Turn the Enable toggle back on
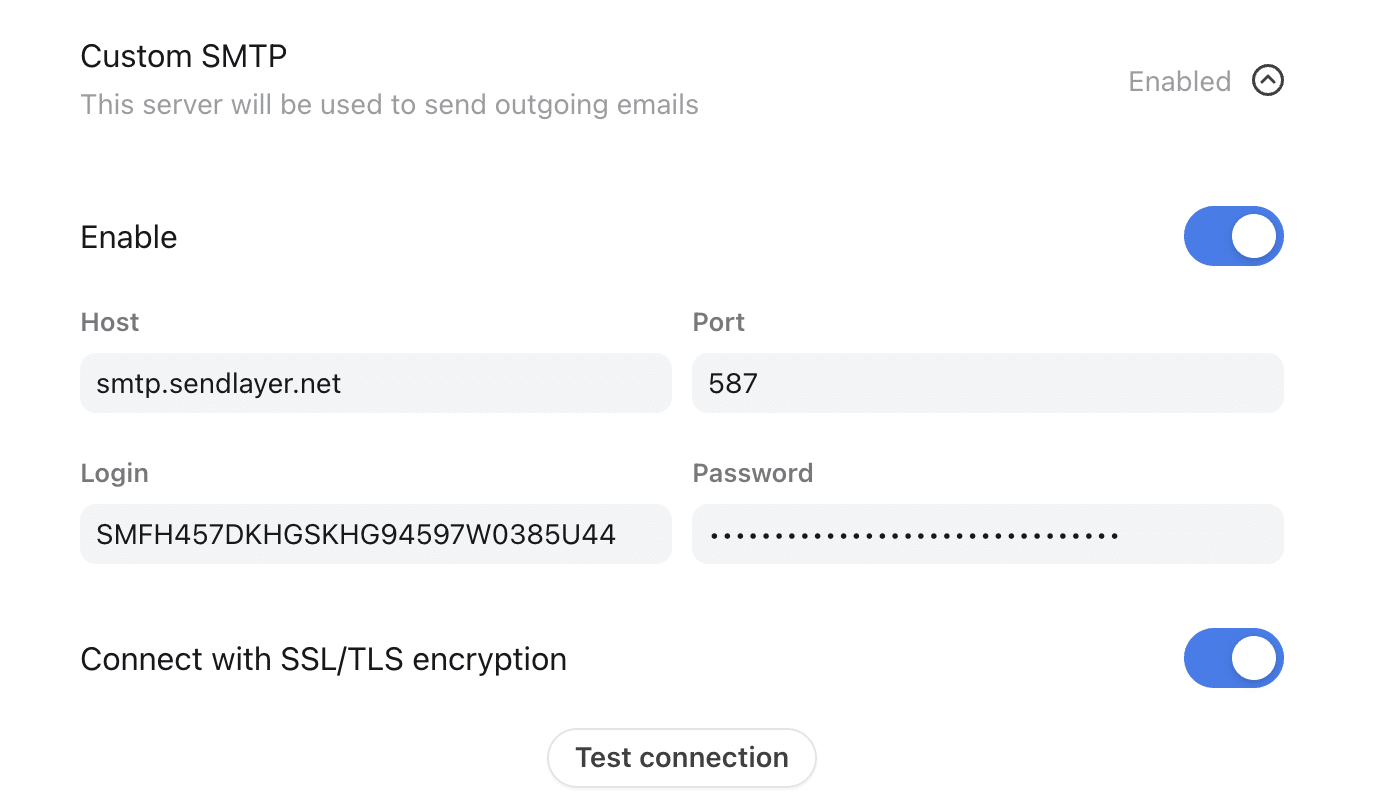Screen dimensions: 1400x810 click(1234, 236)
